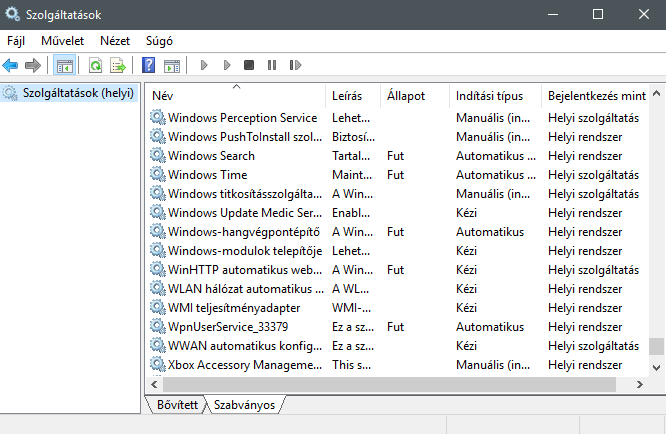Click Fut status of Windows Search
The height and width of the screenshot is (434, 666).
[x=395, y=156]
